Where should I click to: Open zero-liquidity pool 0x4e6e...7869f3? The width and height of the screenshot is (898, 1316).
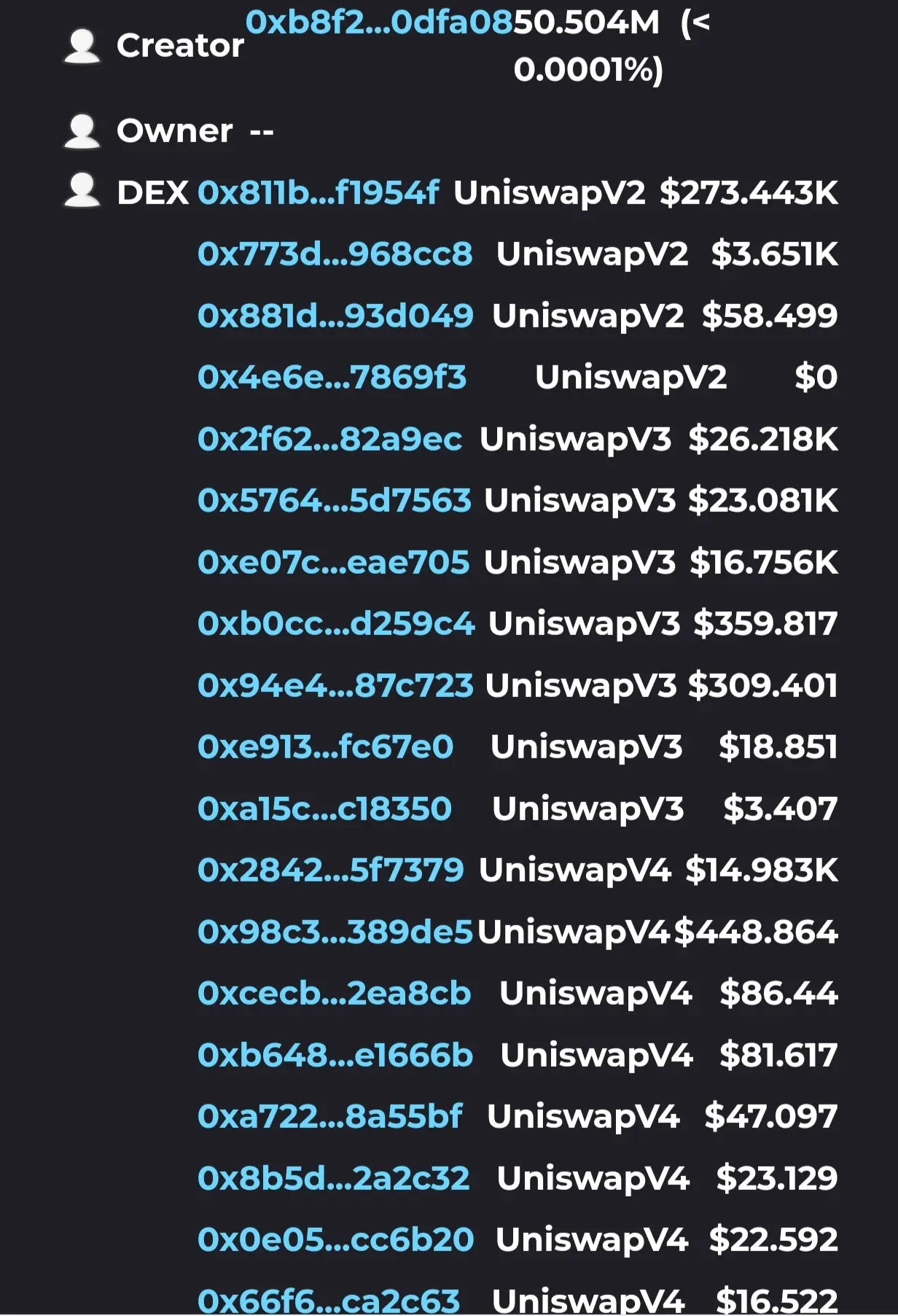[332, 378]
